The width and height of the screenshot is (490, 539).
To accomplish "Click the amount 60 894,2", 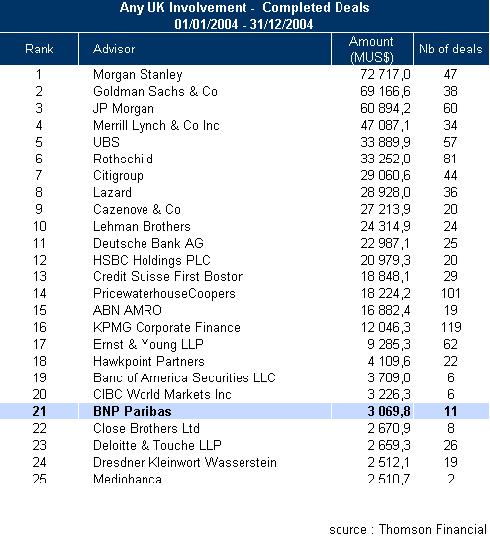I will pyautogui.click(x=385, y=109).
